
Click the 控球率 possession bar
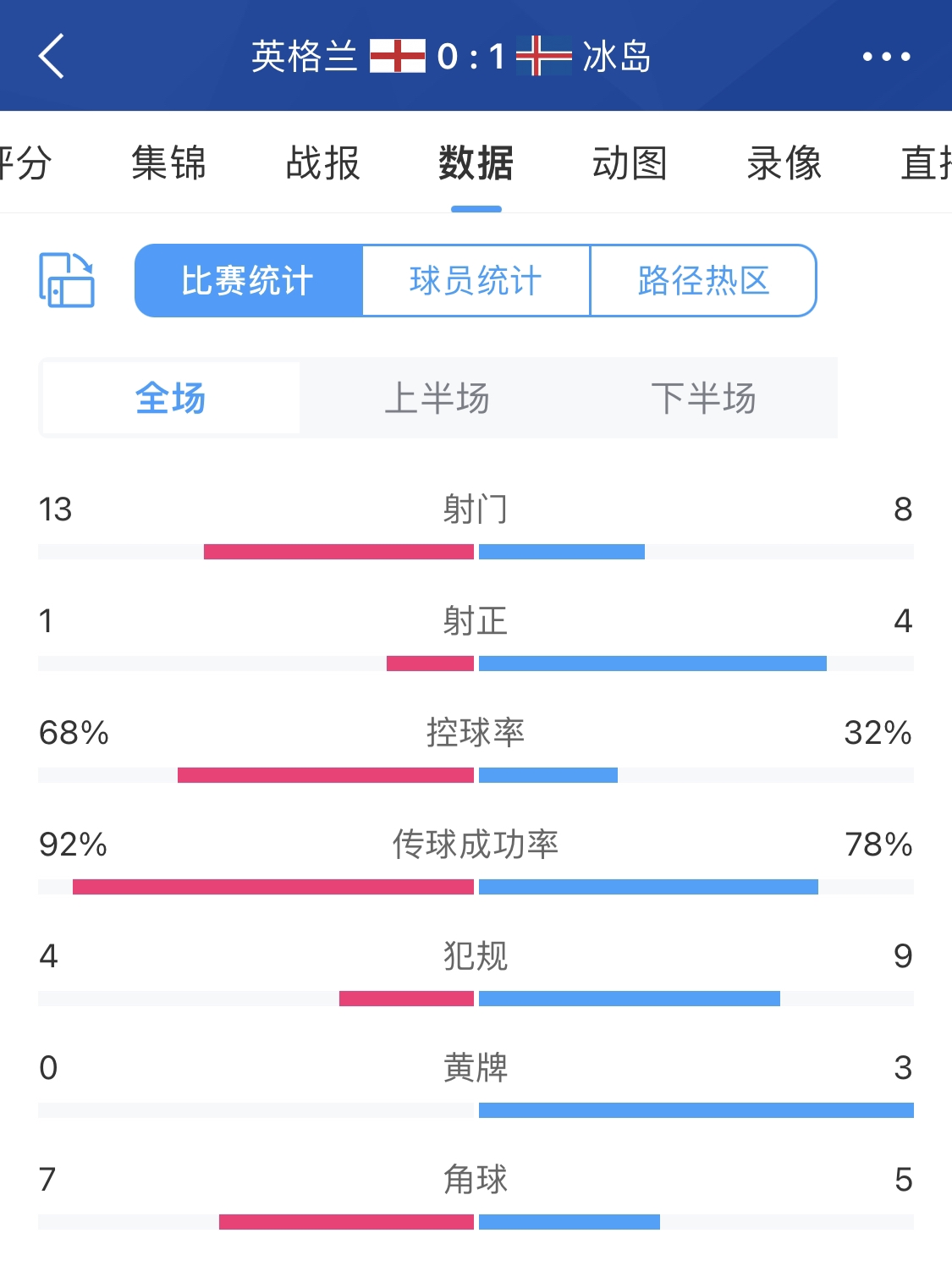(x=476, y=775)
